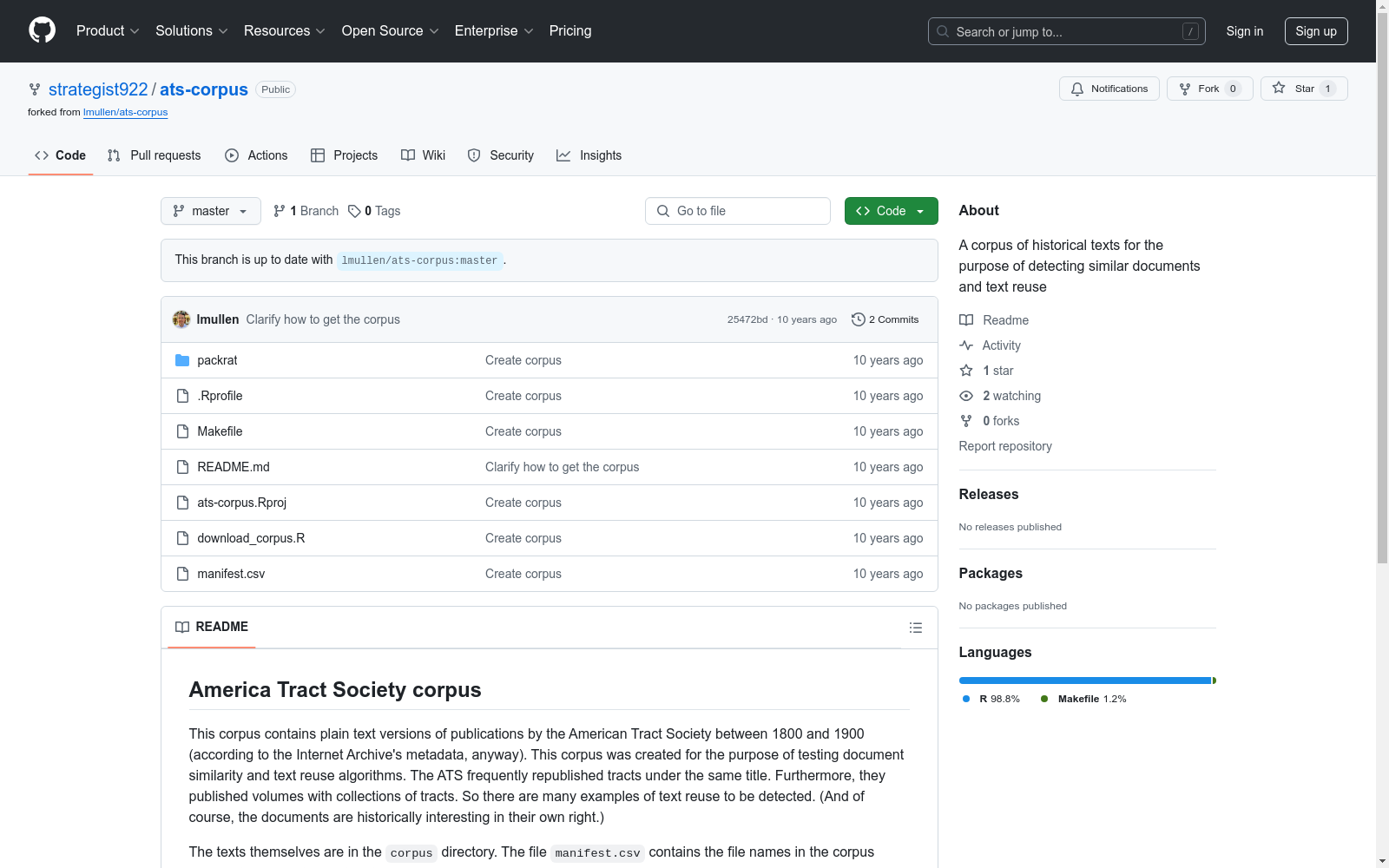Expand the Product menu
Image resolution: width=1389 pixels, height=868 pixels.
point(108,31)
